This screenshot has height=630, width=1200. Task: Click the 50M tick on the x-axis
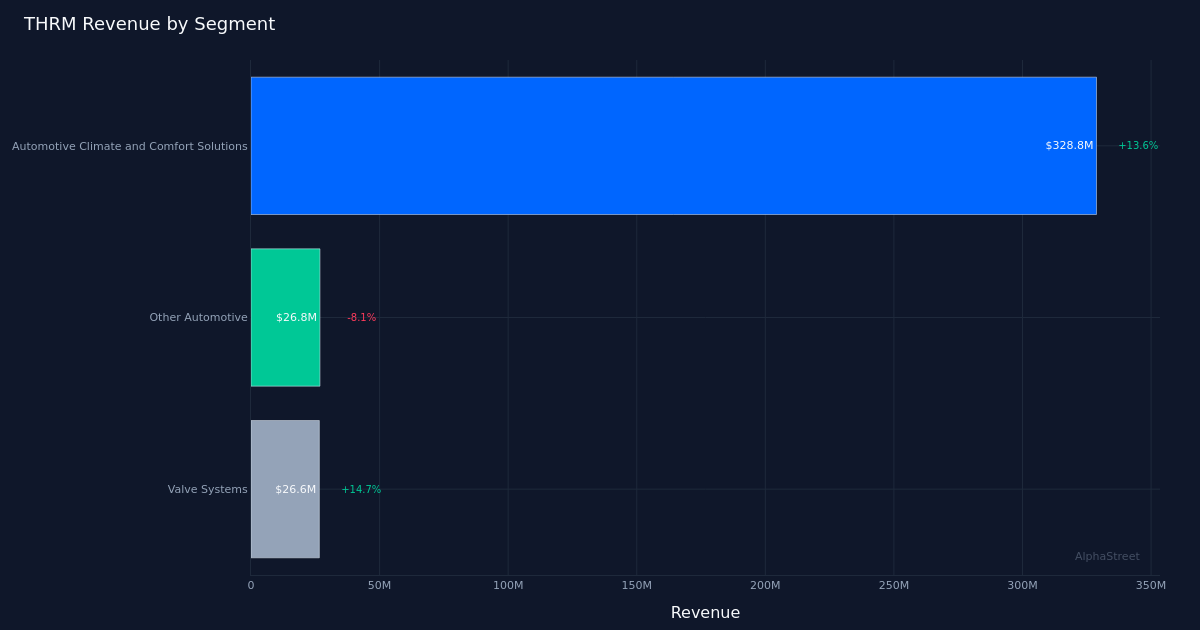(379, 584)
